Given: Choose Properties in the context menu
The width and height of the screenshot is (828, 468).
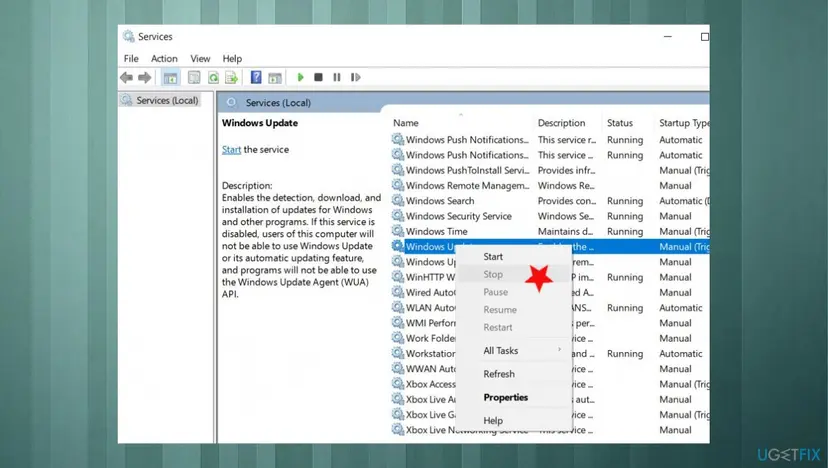Looking at the screenshot, I should (x=505, y=397).
